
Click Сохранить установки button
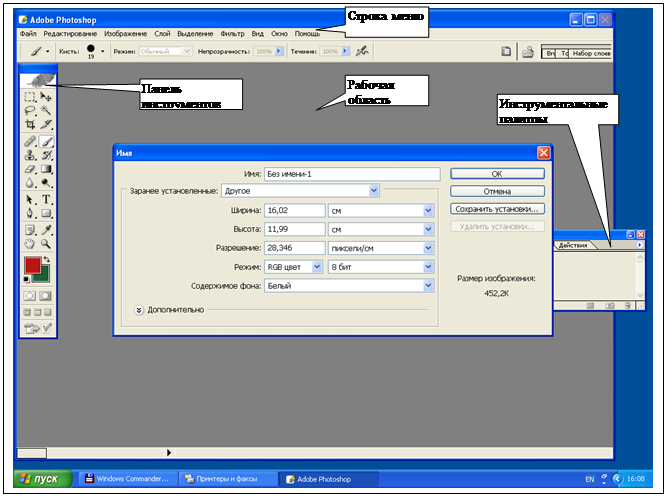pyautogui.click(x=497, y=209)
